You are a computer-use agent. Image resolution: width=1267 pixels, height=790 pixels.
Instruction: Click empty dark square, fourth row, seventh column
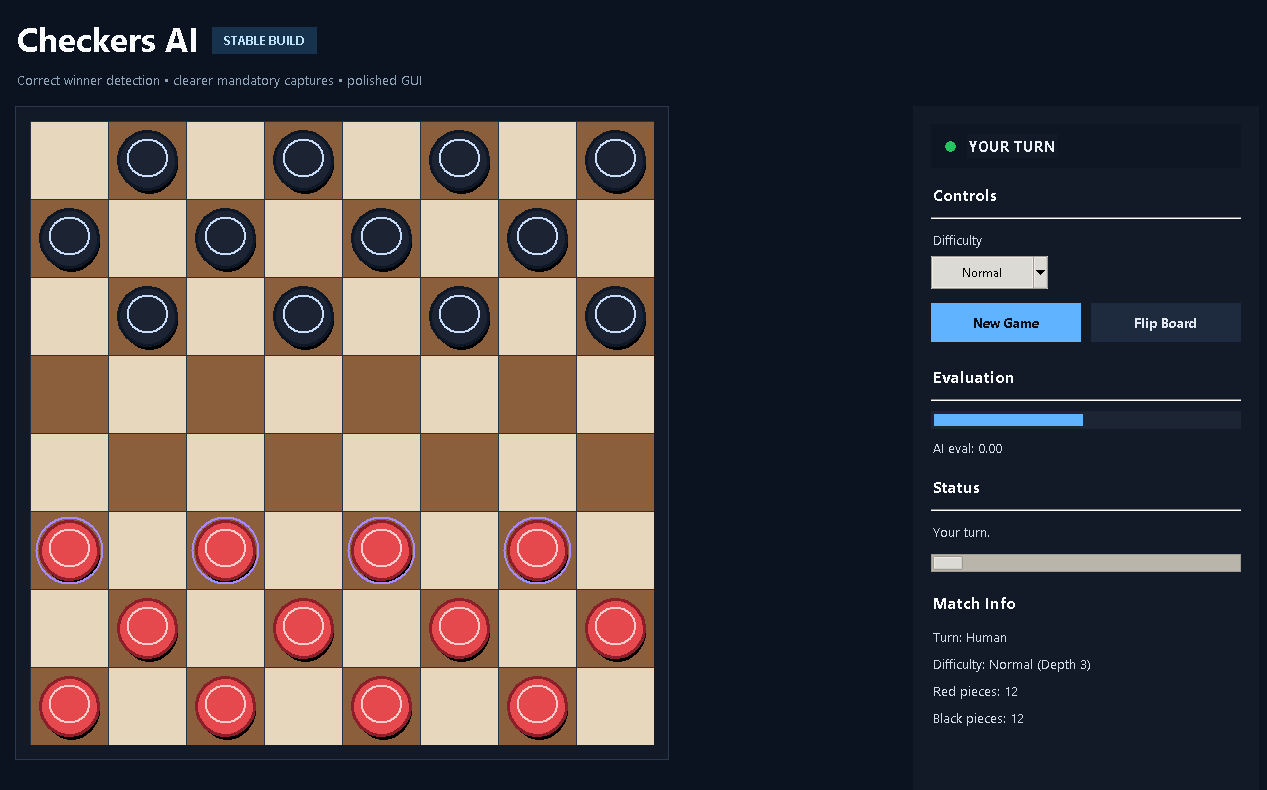pyautogui.click(x=538, y=394)
